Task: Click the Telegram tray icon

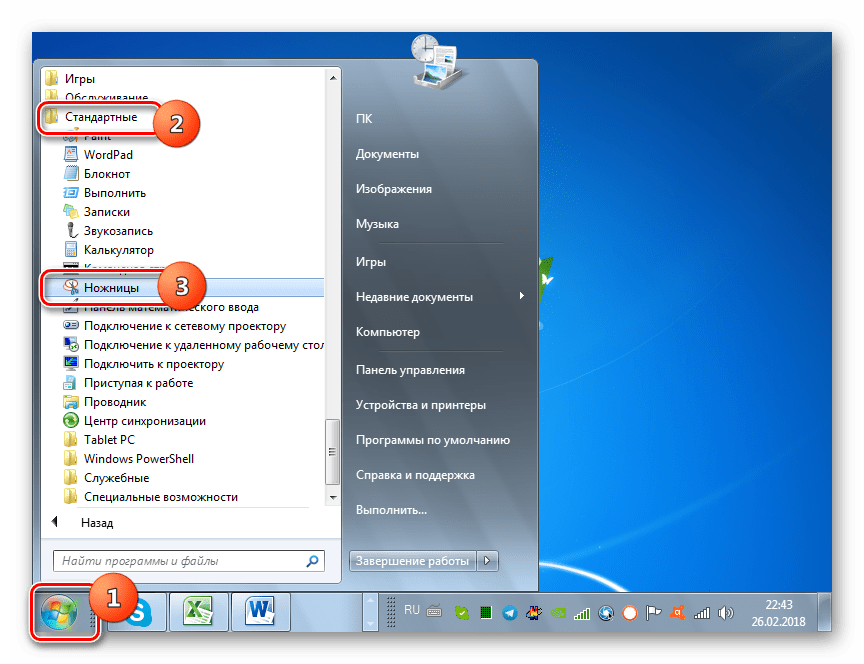Action: point(509,612)
